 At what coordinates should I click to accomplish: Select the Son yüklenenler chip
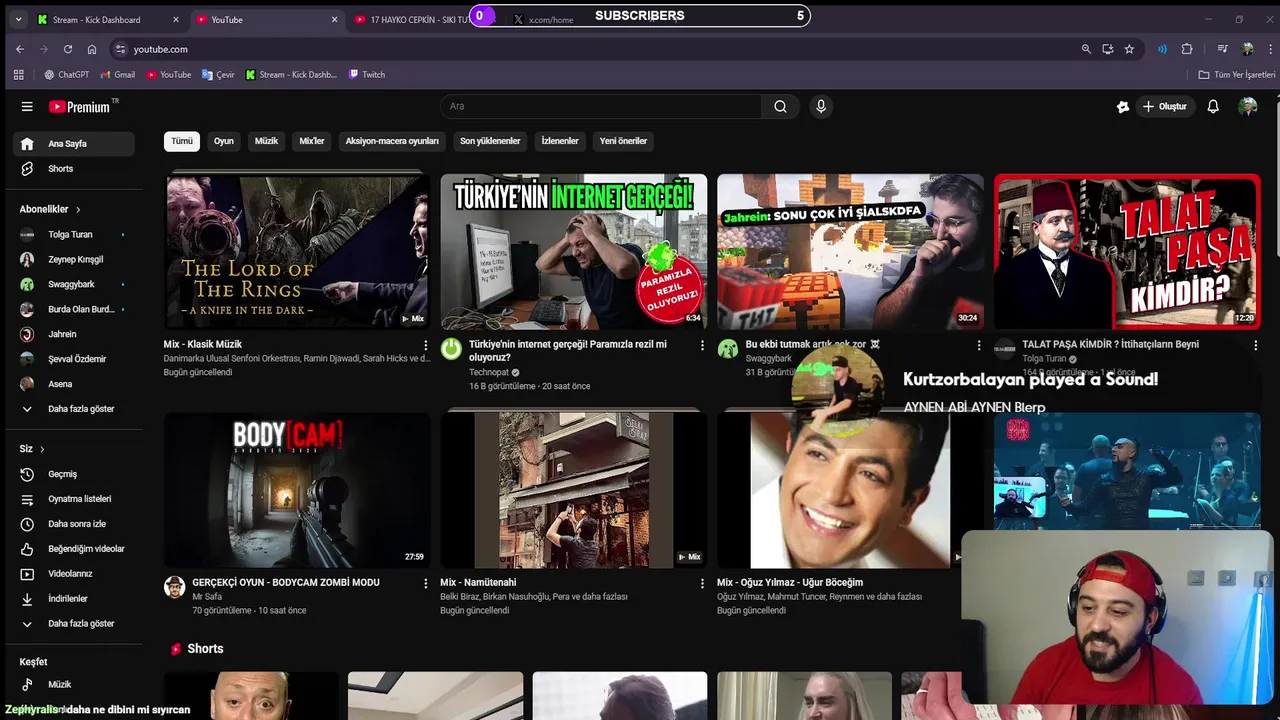tap(490, 141)
